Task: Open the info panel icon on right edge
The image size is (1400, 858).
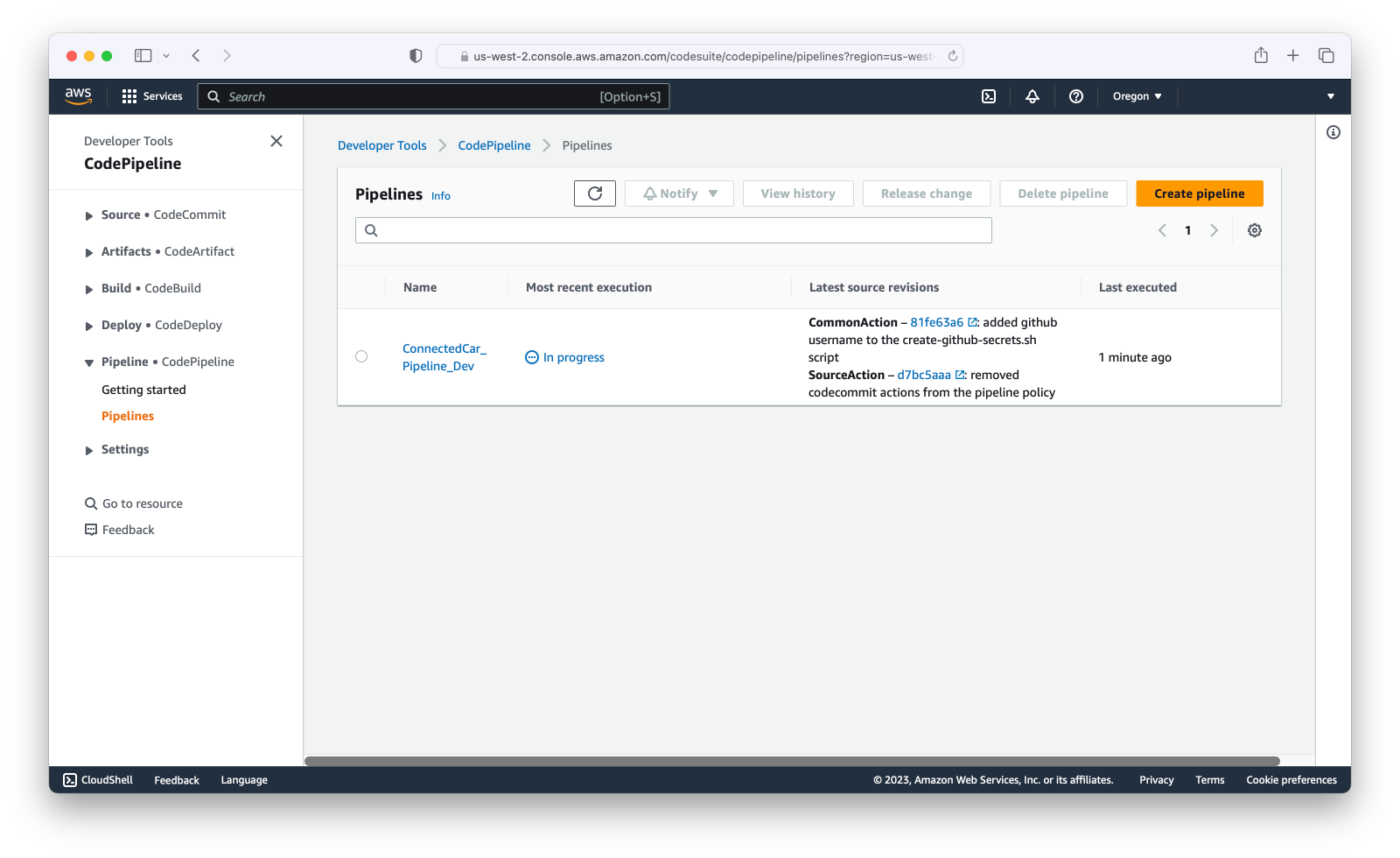Action: point(1333,132)
